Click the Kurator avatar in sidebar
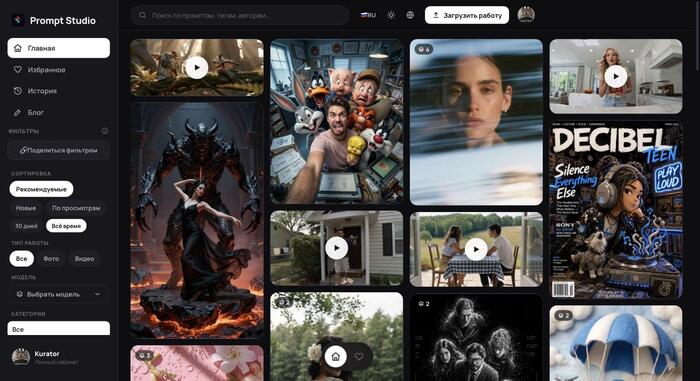 pyautogui.click(x=21, y=357)
